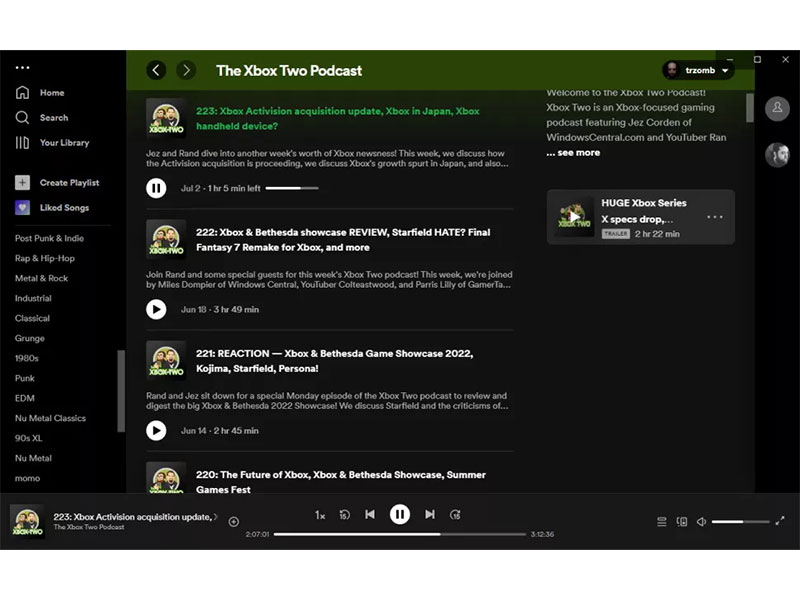Open now-playing episode title

pos(135,516)
